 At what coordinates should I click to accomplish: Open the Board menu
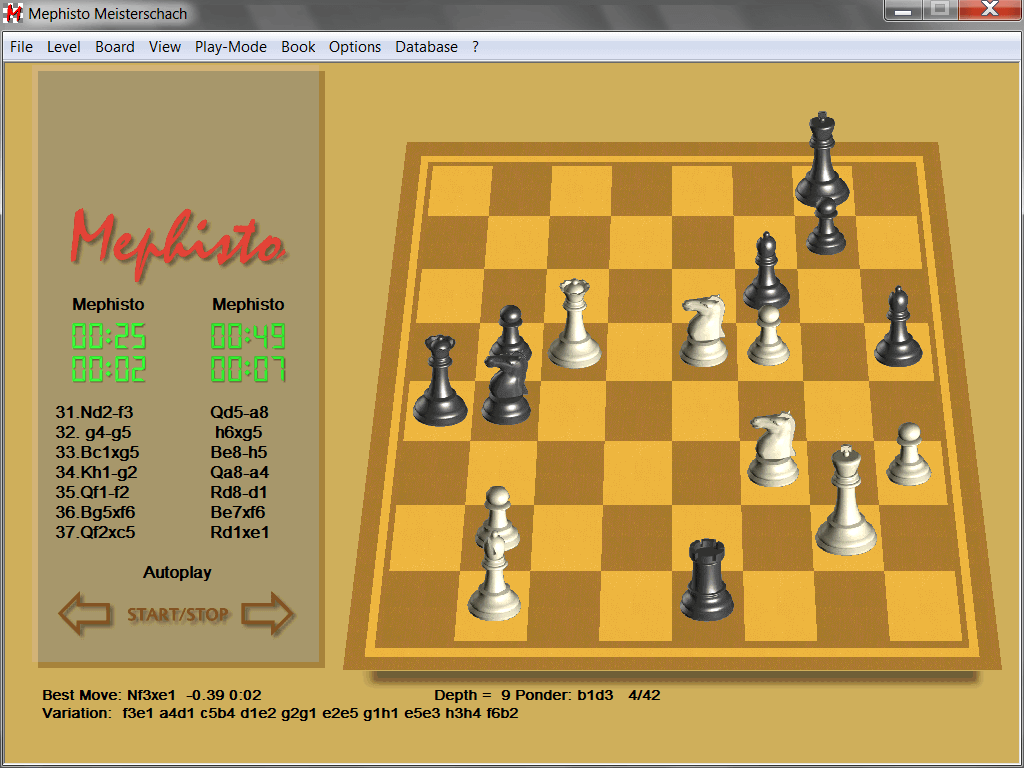pyautogui.click(x=115, y=47)
